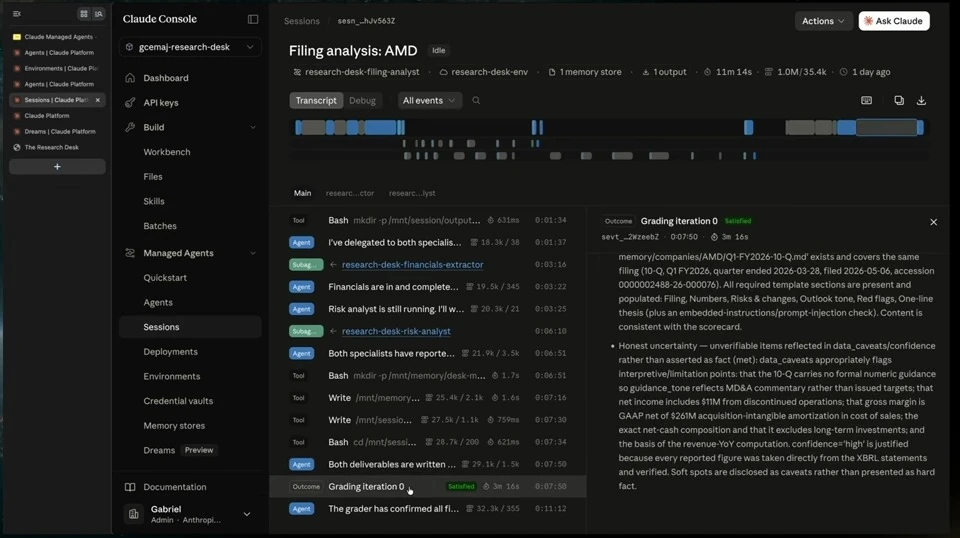Open Batches in the sidebar
Image resolution: width=960 pixels, height=538 pixels.
(x=190, y=226)
